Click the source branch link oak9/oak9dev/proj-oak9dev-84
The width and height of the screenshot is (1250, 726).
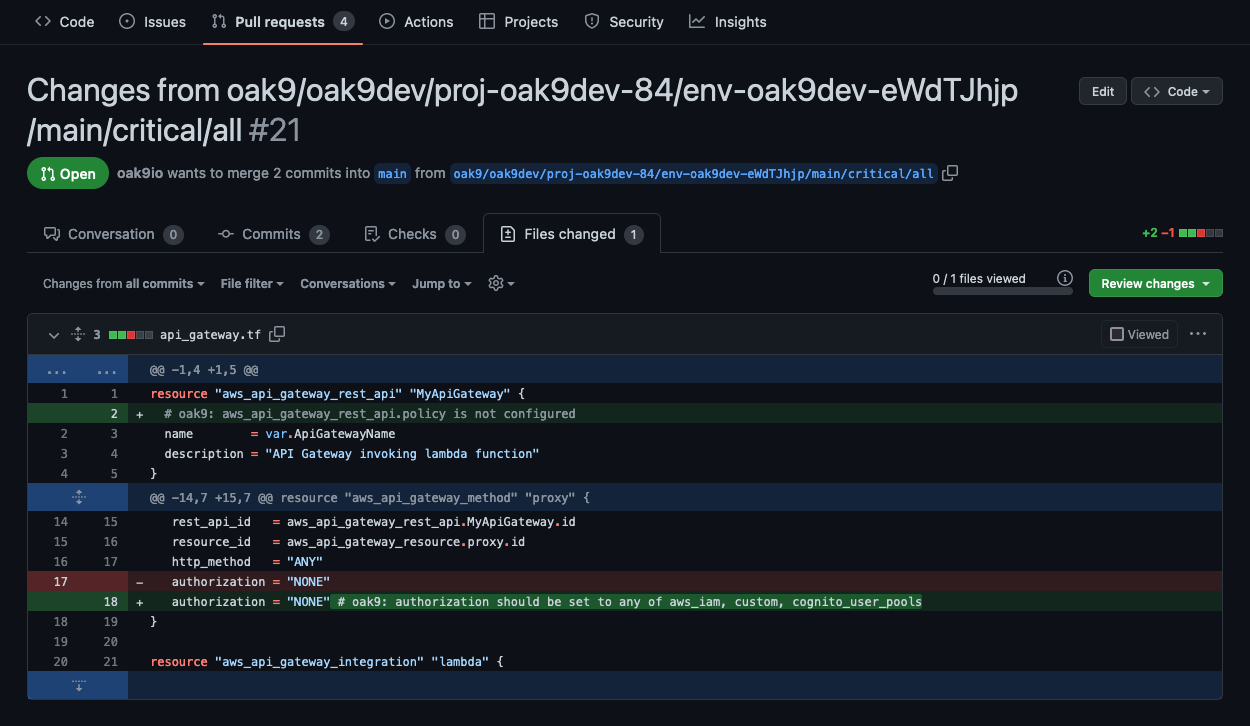point(694,173)
